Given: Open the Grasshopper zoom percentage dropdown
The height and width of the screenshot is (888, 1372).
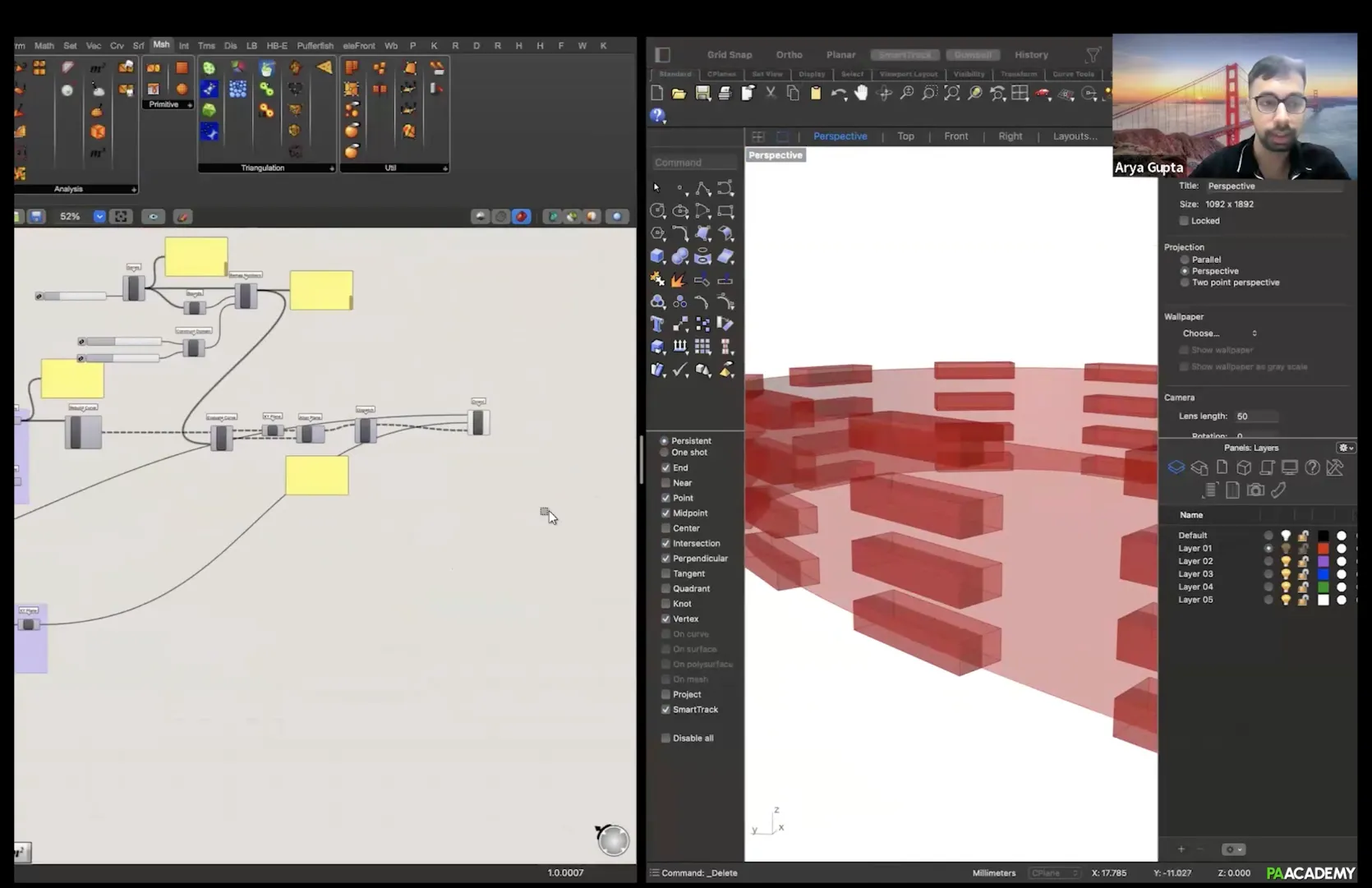Looking at the screenshot, I should point(99,217).
